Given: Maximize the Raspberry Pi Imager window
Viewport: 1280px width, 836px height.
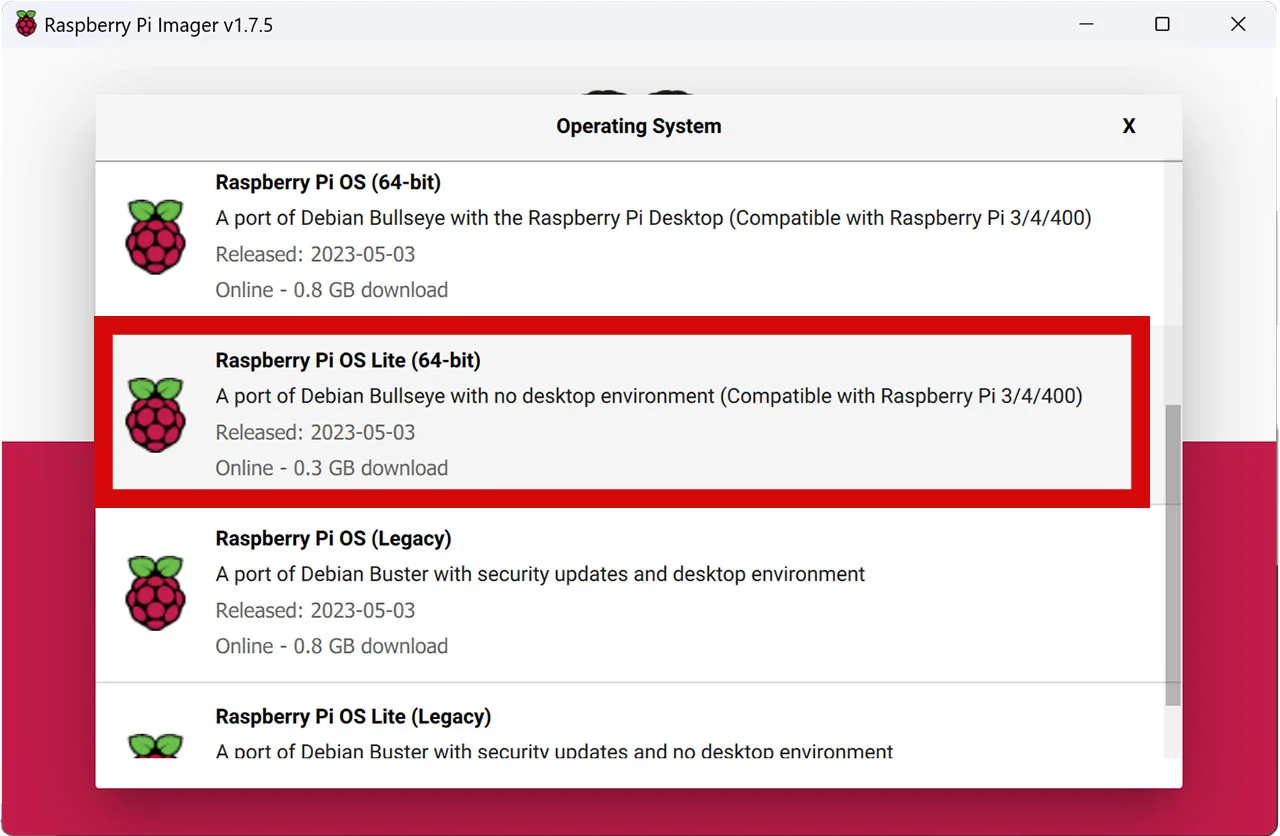Looking at the screenshot, I should click(x=1162, y=23).
